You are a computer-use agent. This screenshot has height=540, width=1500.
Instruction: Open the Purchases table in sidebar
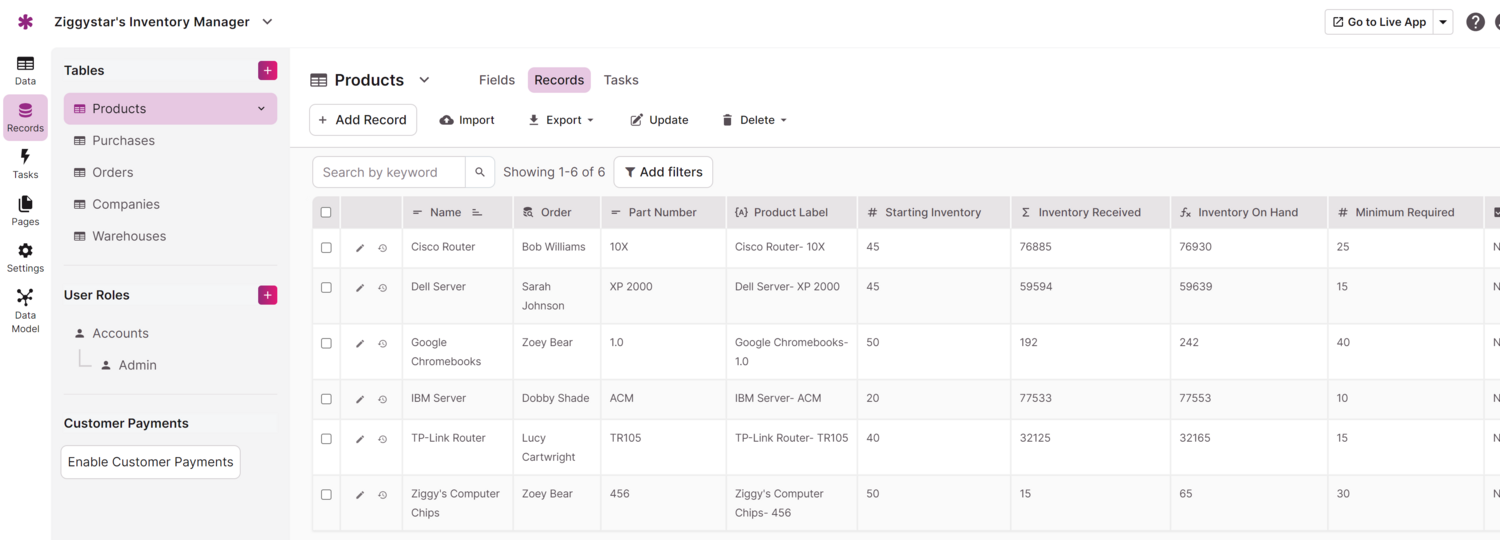pyautogui.click(x=123, y=141)
